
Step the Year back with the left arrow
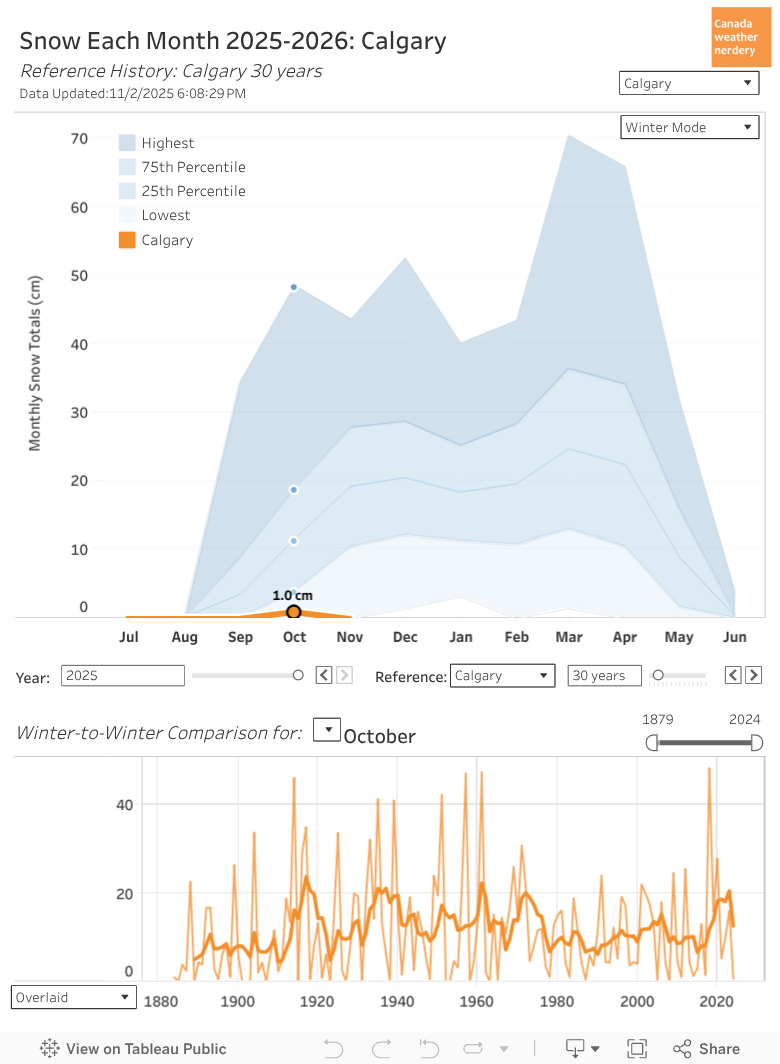324,675
